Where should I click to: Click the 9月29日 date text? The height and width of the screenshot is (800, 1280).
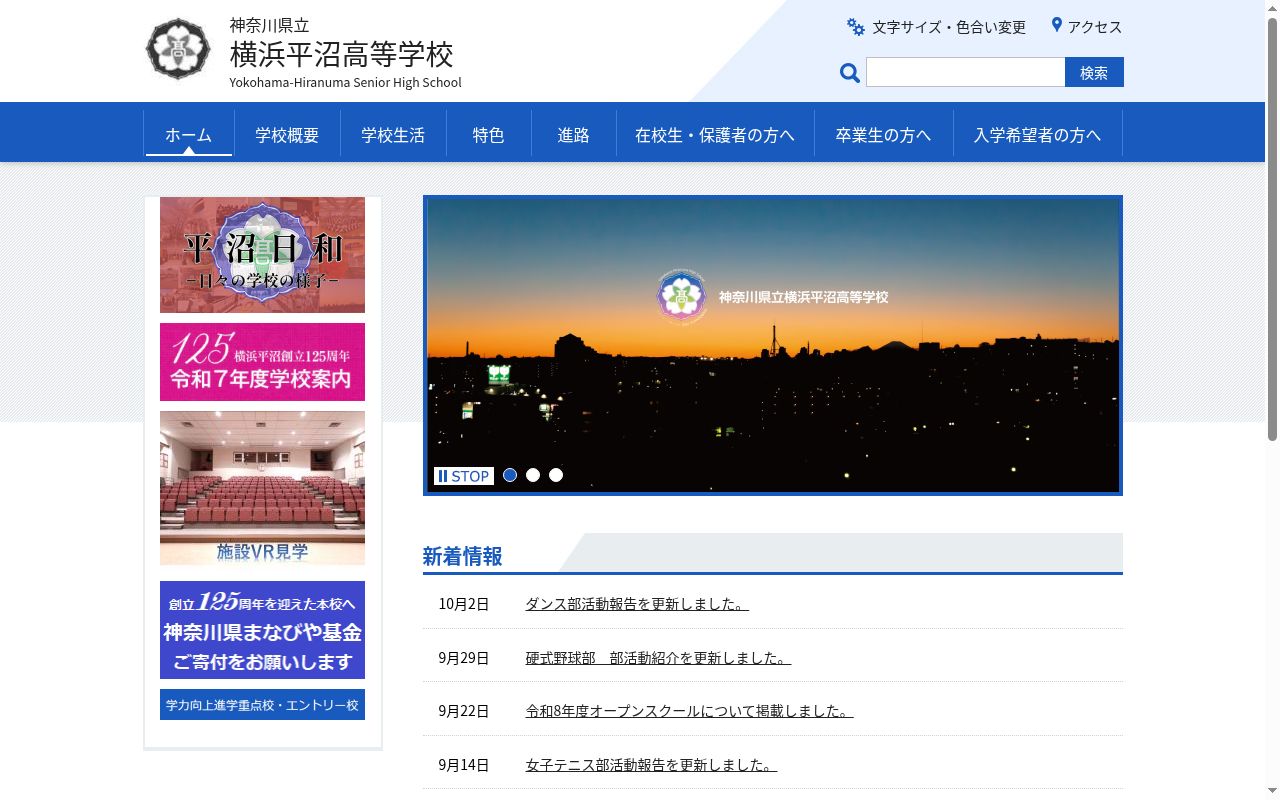pos(464,658)
